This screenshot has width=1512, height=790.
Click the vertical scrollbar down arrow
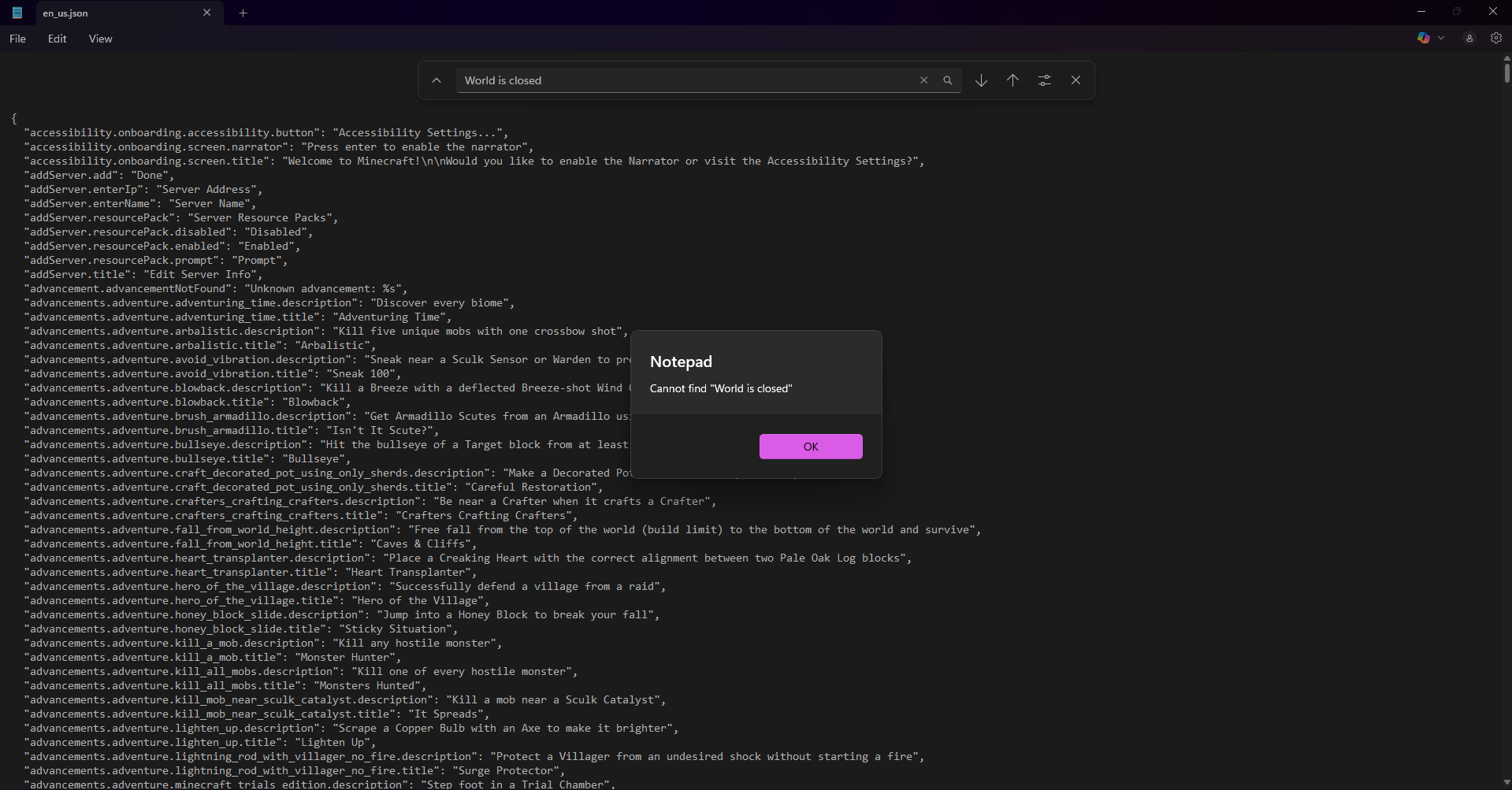click(x=1506, y=782)
